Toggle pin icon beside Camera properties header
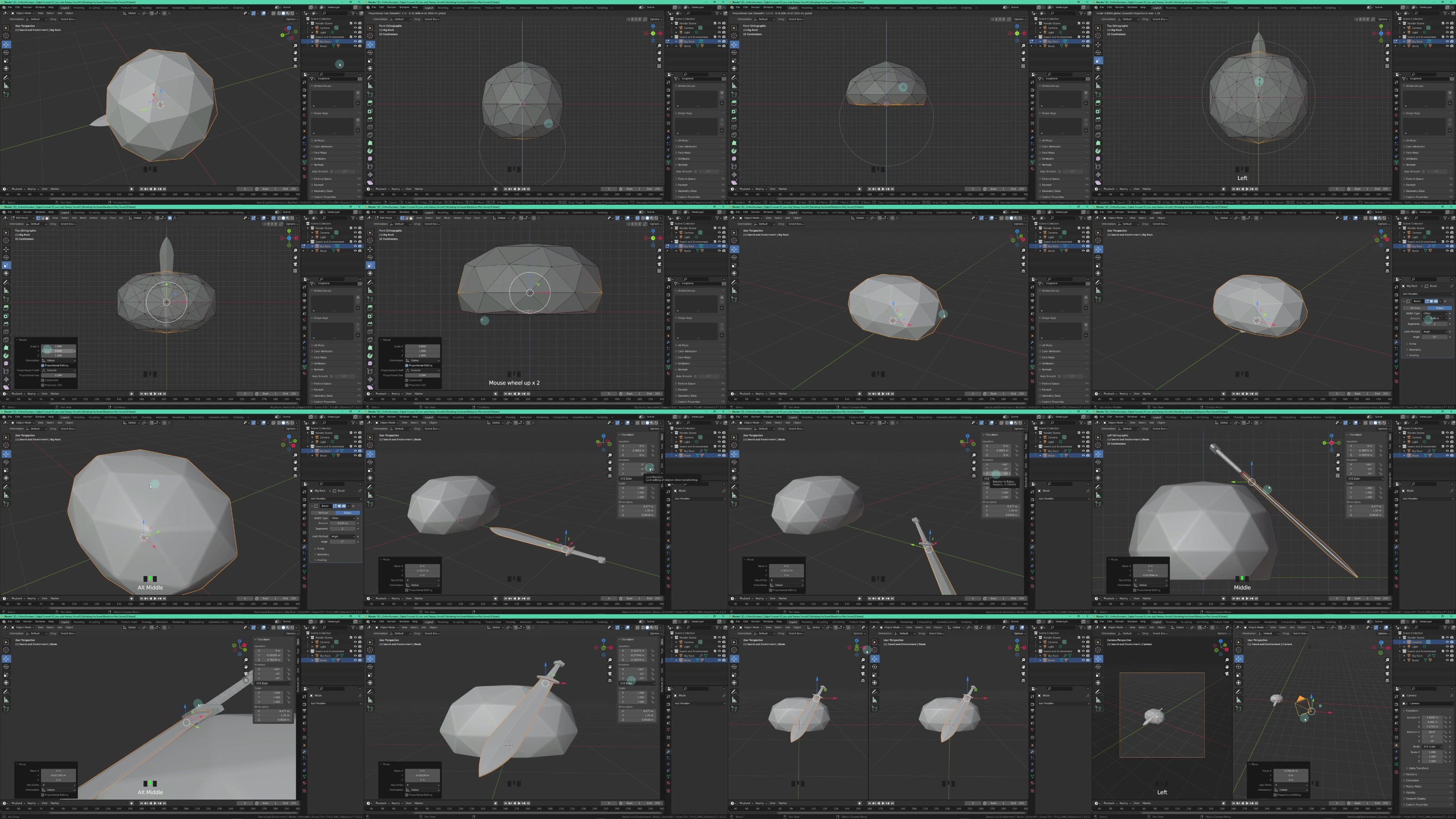 tap(1451, 695)
